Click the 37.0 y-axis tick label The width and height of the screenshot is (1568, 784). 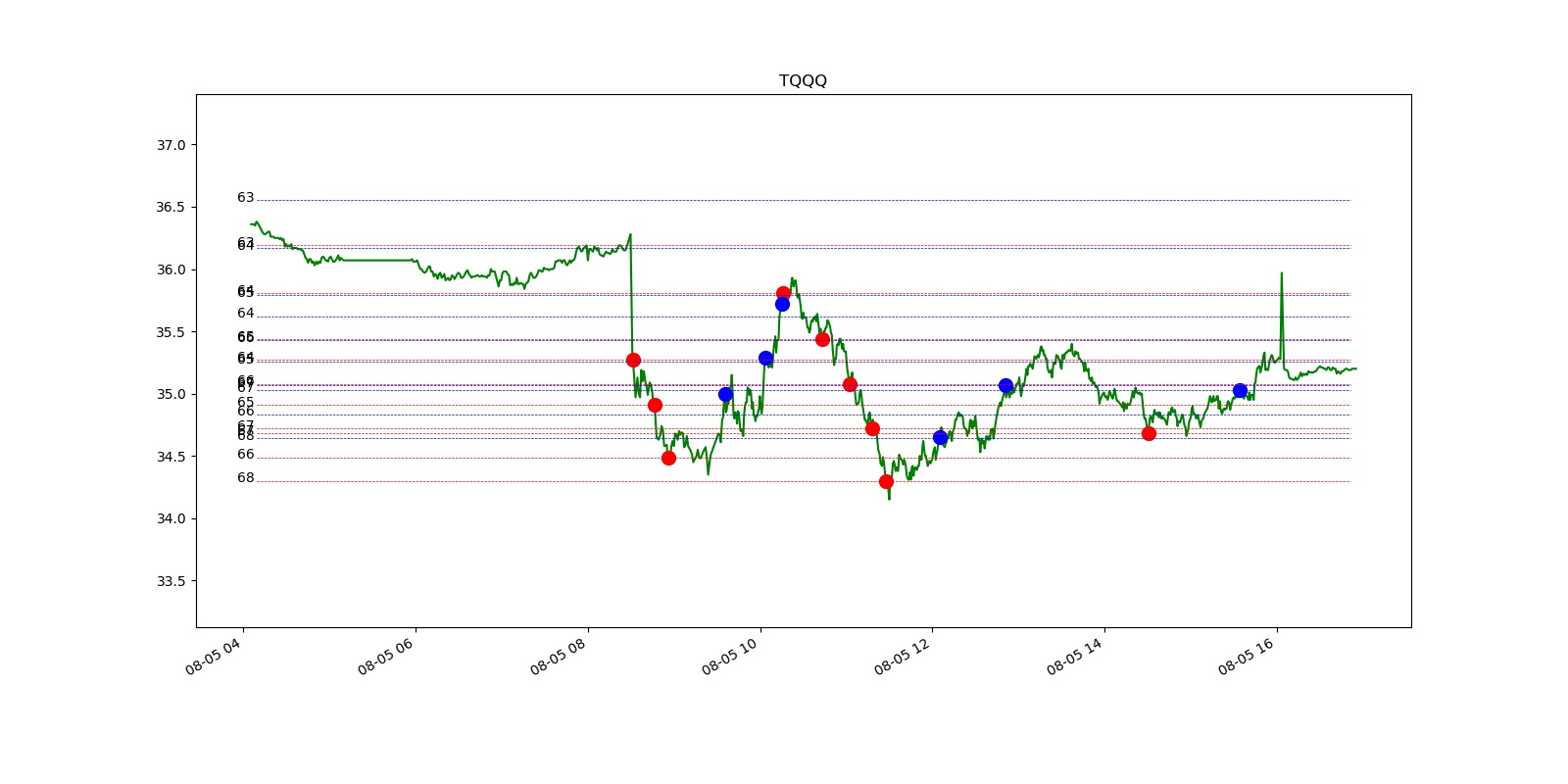pos(171,145)
